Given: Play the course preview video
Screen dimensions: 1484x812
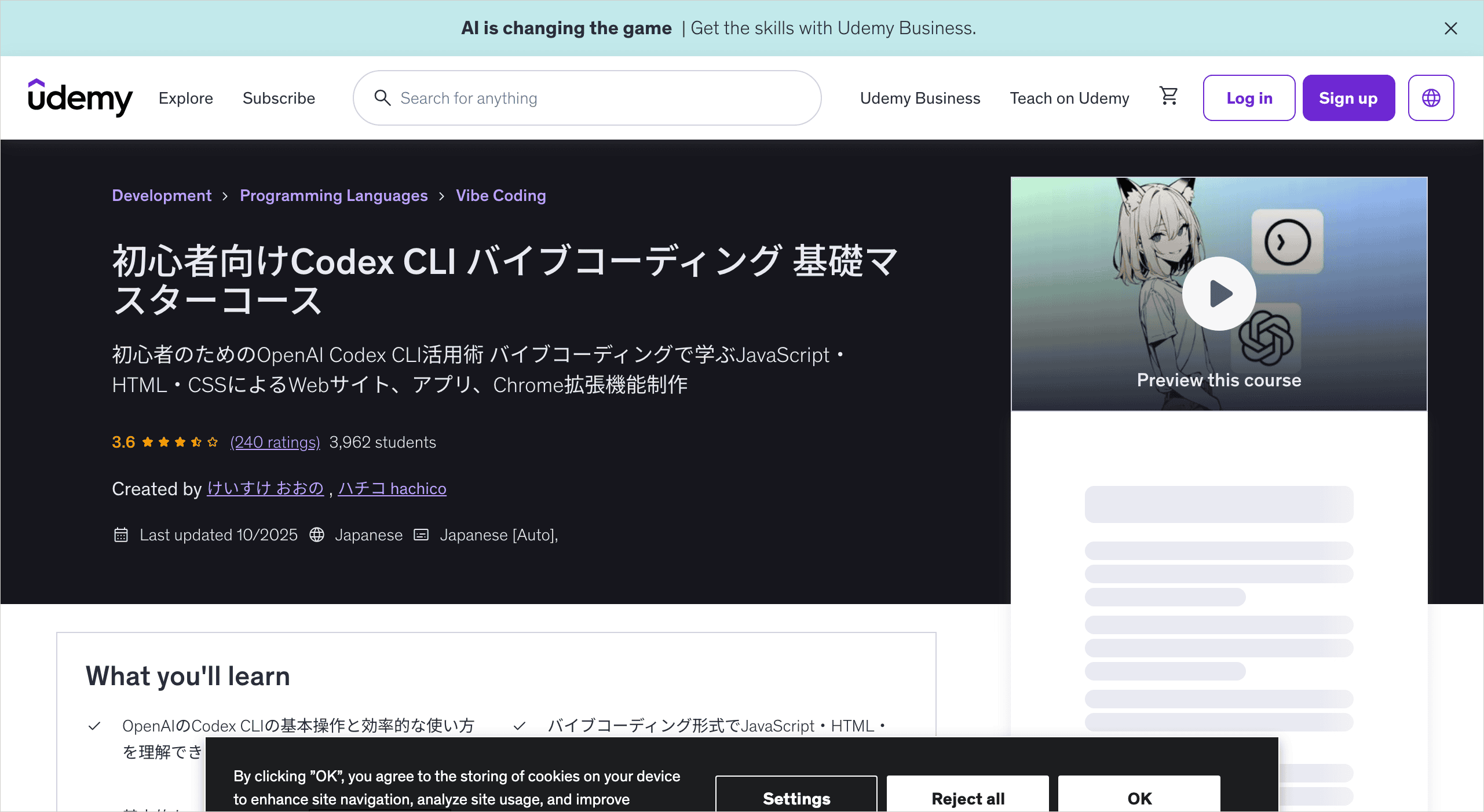Looking at the screenshot, I should [1219, 294].
